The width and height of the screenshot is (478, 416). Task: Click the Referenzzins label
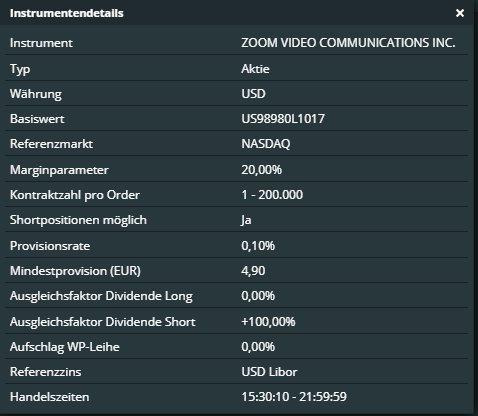point(45,372)
